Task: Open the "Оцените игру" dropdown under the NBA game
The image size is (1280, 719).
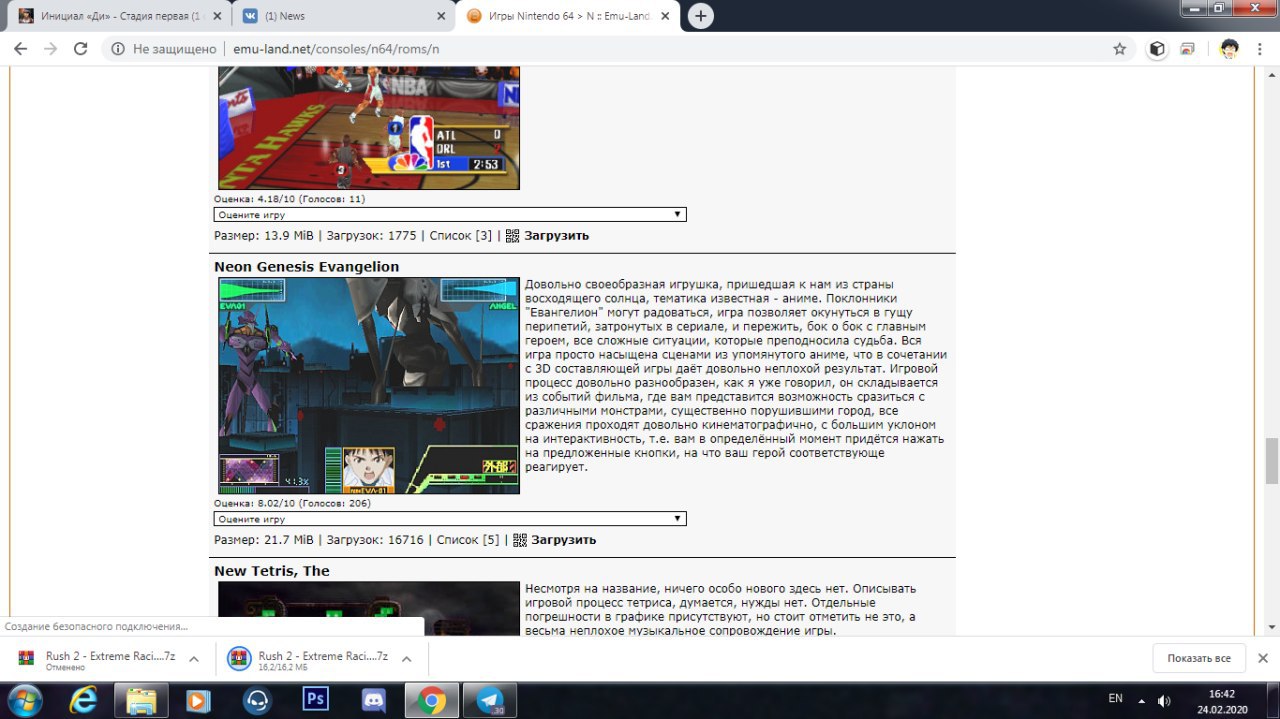Action: (x=450, y=215)
